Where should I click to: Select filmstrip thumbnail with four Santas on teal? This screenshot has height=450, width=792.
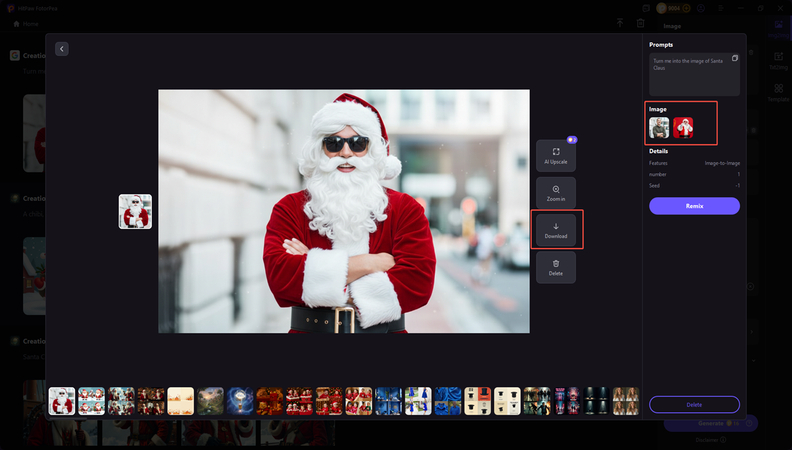point(91,401)
